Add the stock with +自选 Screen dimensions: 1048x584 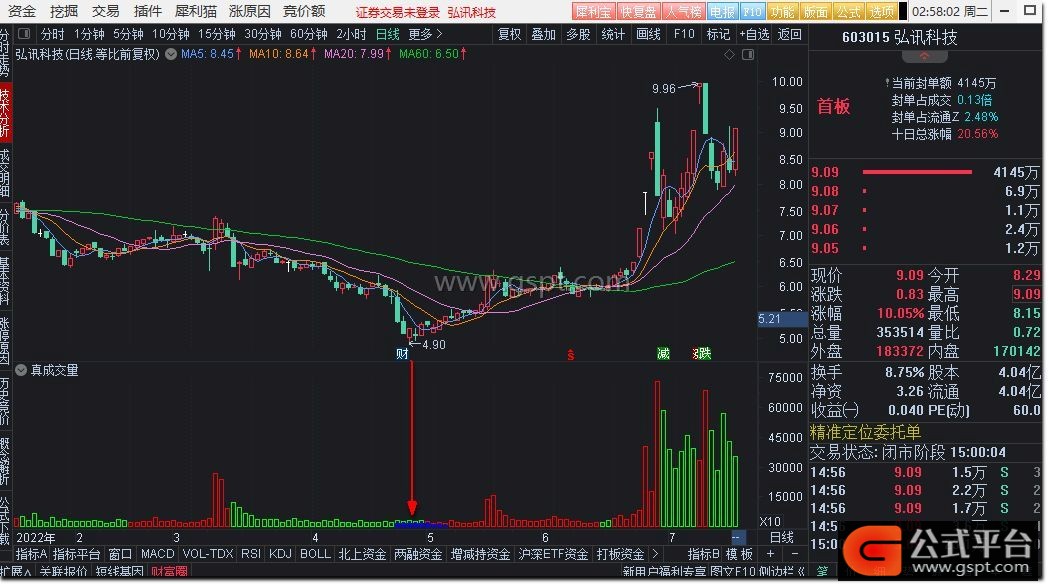tap(755, 33)
